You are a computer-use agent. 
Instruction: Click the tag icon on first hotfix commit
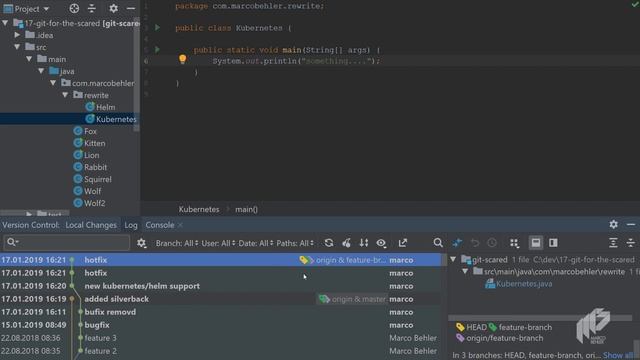click(305, 260)
